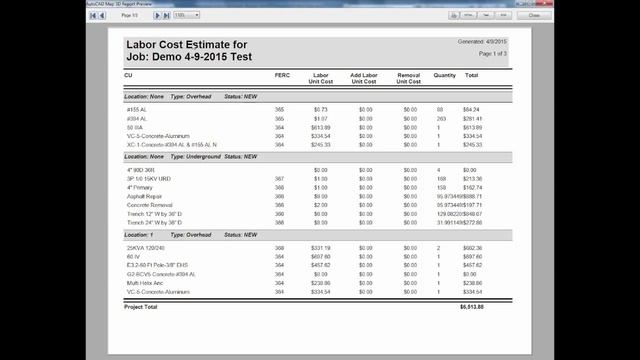Image resolution: width=640 pixels, height=360 pixels.
Task: Click the '4" Primary' row name
Action: coord(140,188)
